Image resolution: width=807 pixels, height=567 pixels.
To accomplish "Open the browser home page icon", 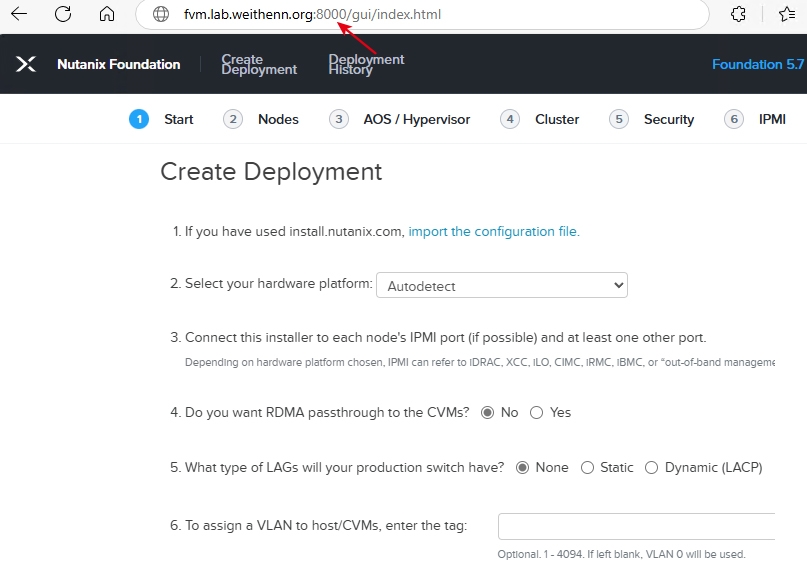I will coord(107,14).
